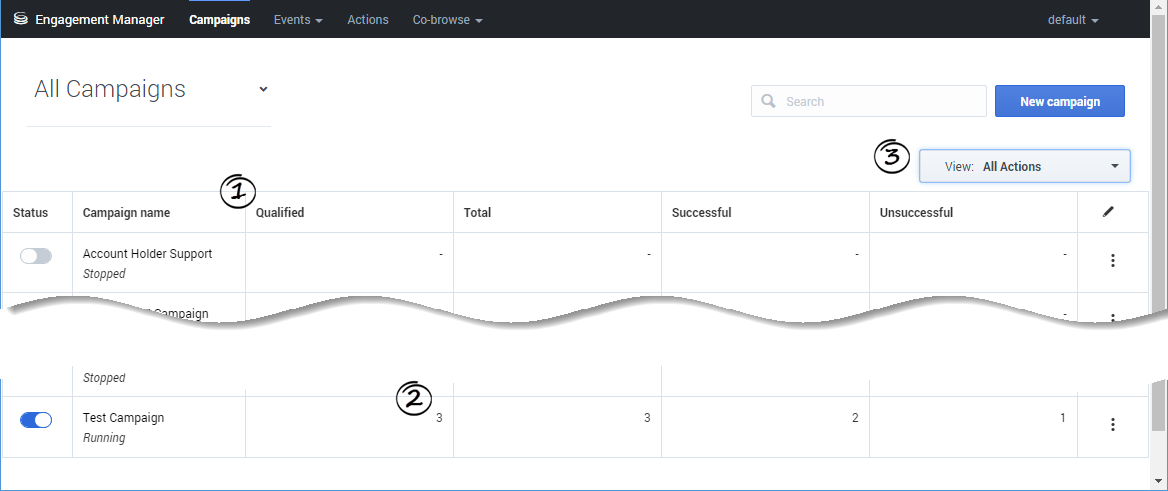Open the Co-browse menu
This screenshot has height=491, width=1168.
[447, 20]
